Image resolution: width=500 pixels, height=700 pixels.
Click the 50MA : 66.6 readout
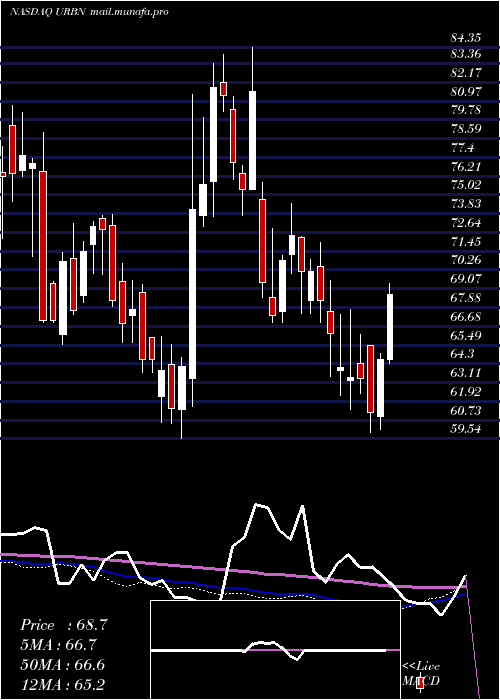coord(62,665)
